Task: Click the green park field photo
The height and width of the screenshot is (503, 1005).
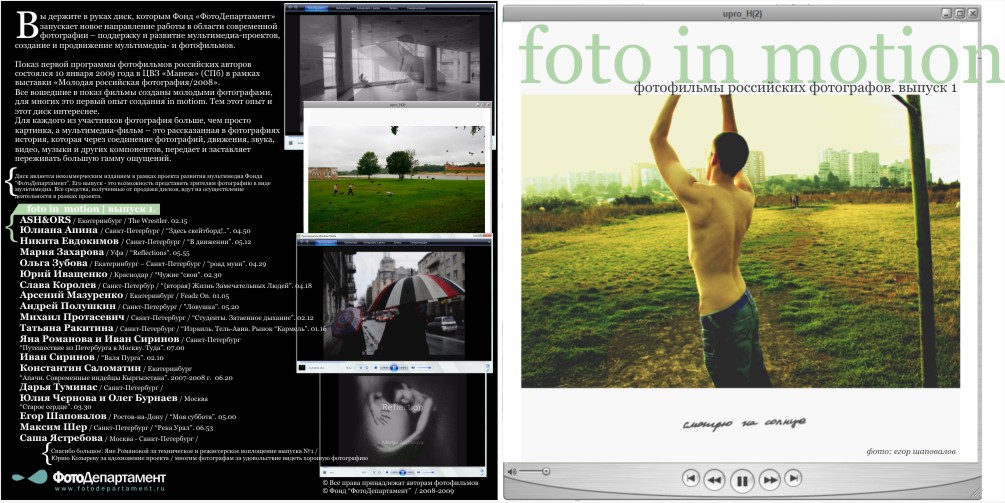Action: point(396,179)
